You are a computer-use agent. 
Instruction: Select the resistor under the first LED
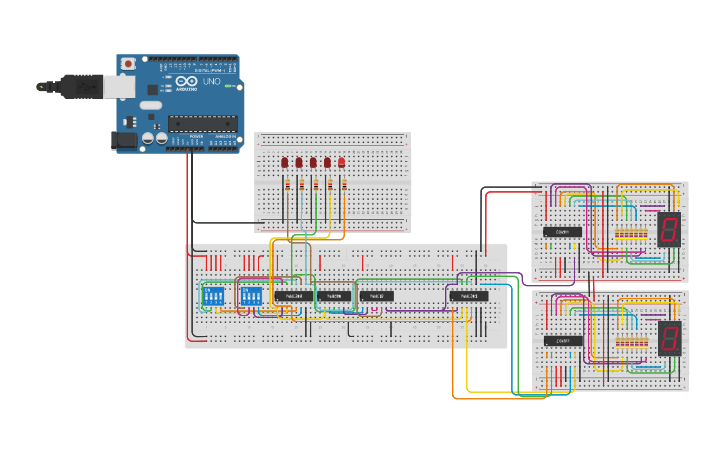(288, 185)
